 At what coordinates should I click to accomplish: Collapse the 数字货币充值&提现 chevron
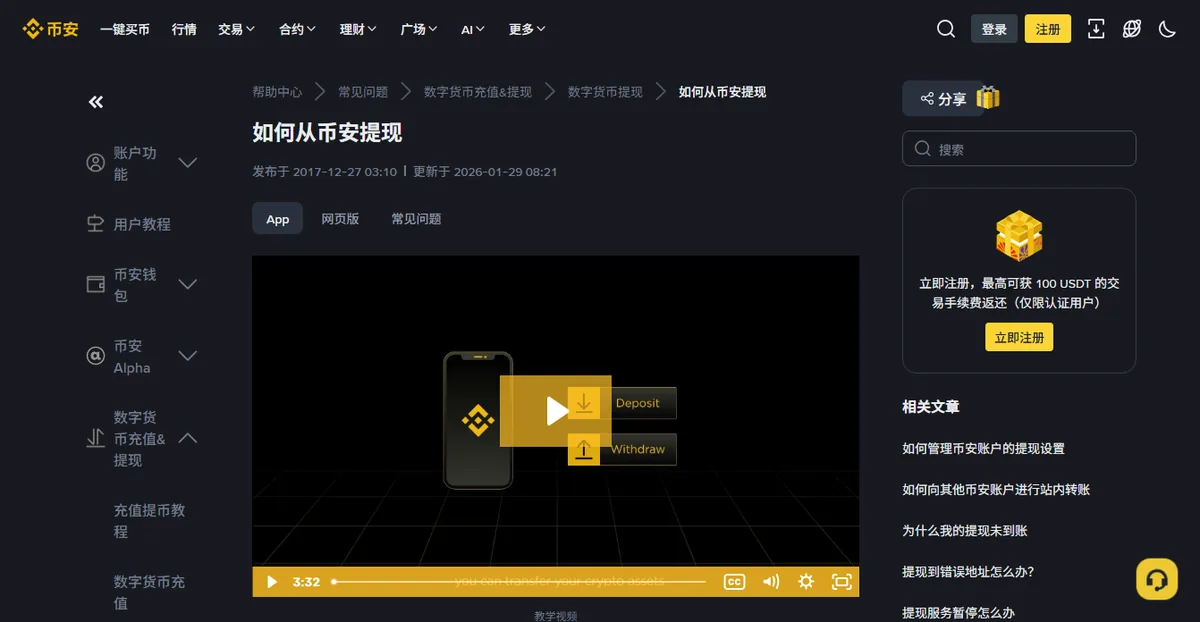(x=187, y=438)
